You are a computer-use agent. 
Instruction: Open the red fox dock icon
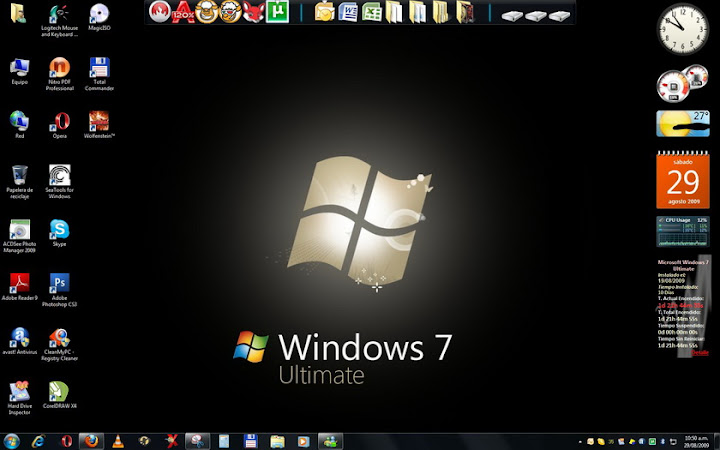[253, 12]
